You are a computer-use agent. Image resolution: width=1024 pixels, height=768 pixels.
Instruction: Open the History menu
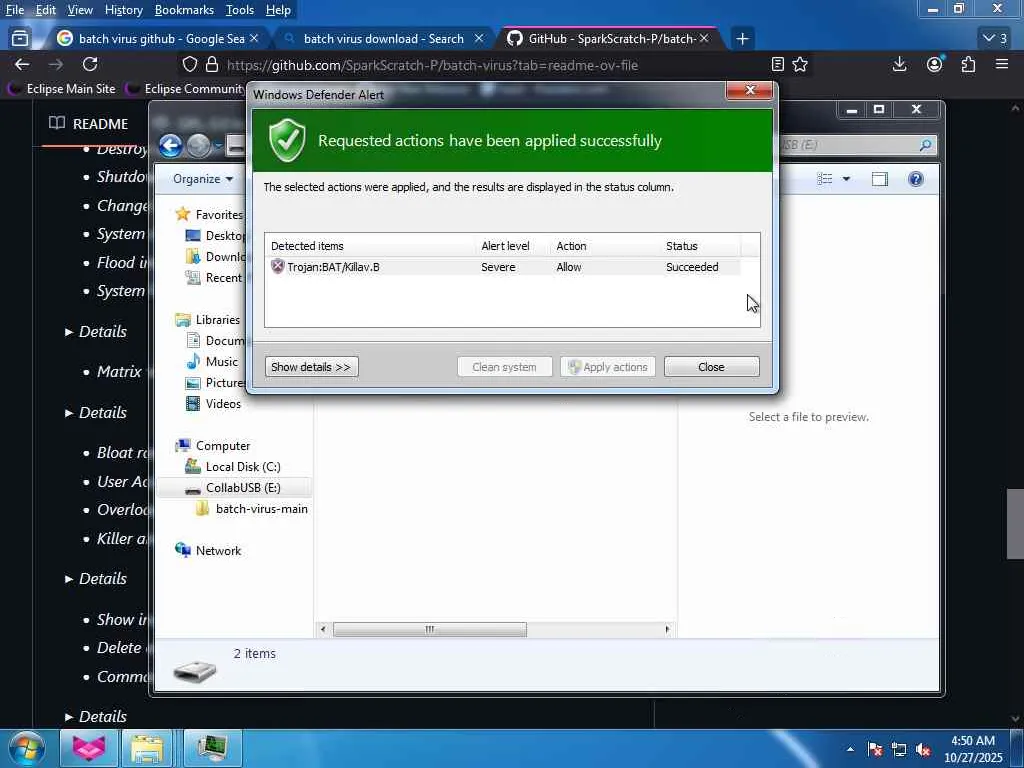123,10
